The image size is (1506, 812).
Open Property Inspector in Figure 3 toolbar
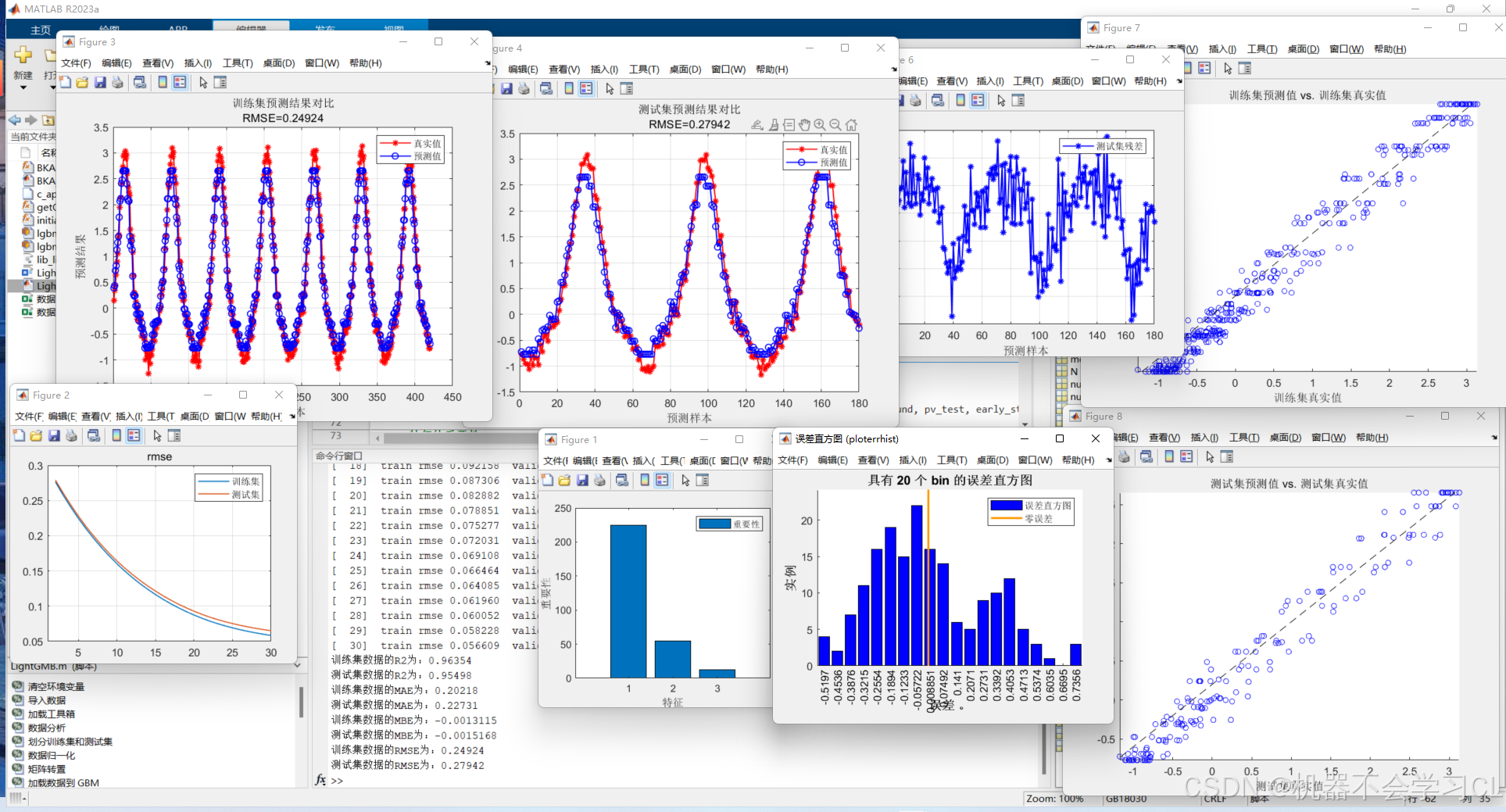[x=220, y=83]
